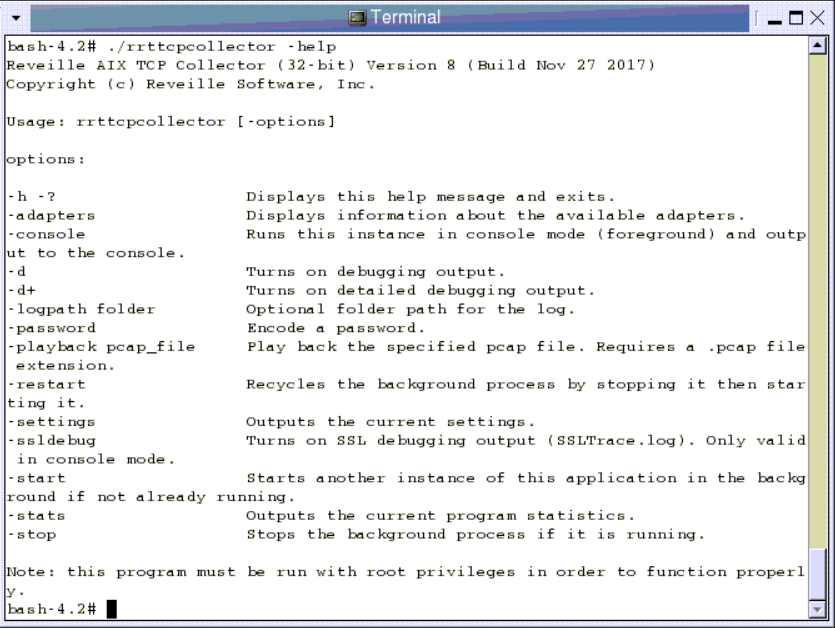Click the '-playback pcap_file' option text
835x628 pixels.
[101, 347]
